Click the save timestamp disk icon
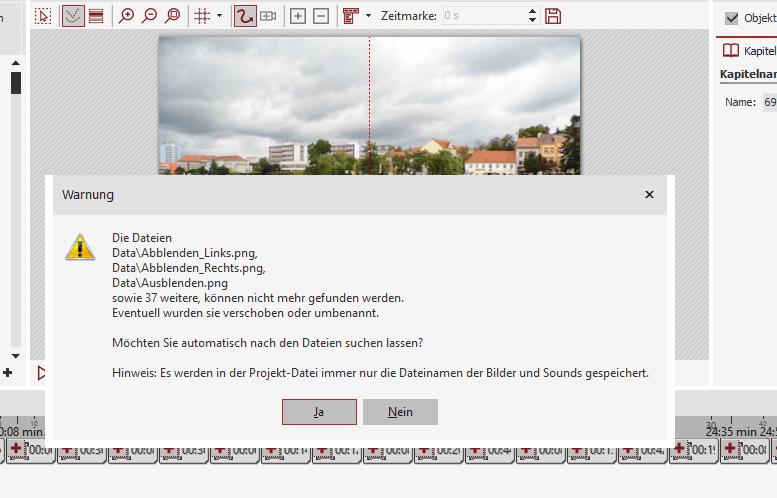777x498 pixels. (x=553, y=16)
